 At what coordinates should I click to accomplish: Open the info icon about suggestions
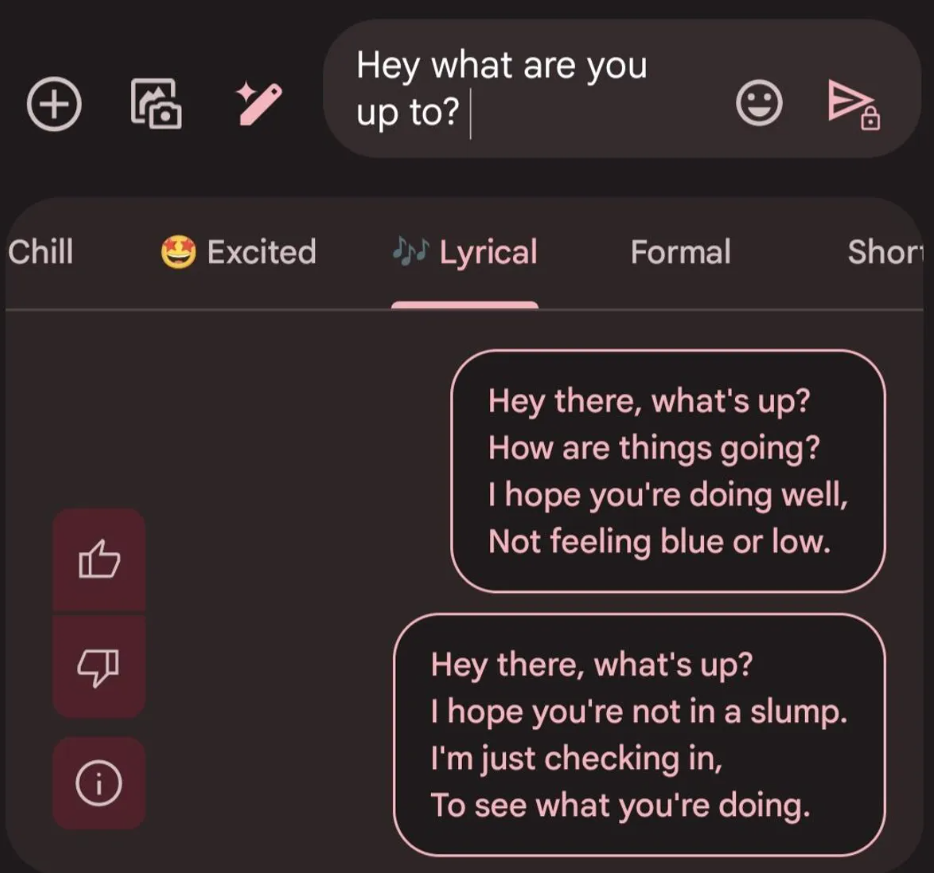point(99,784)
